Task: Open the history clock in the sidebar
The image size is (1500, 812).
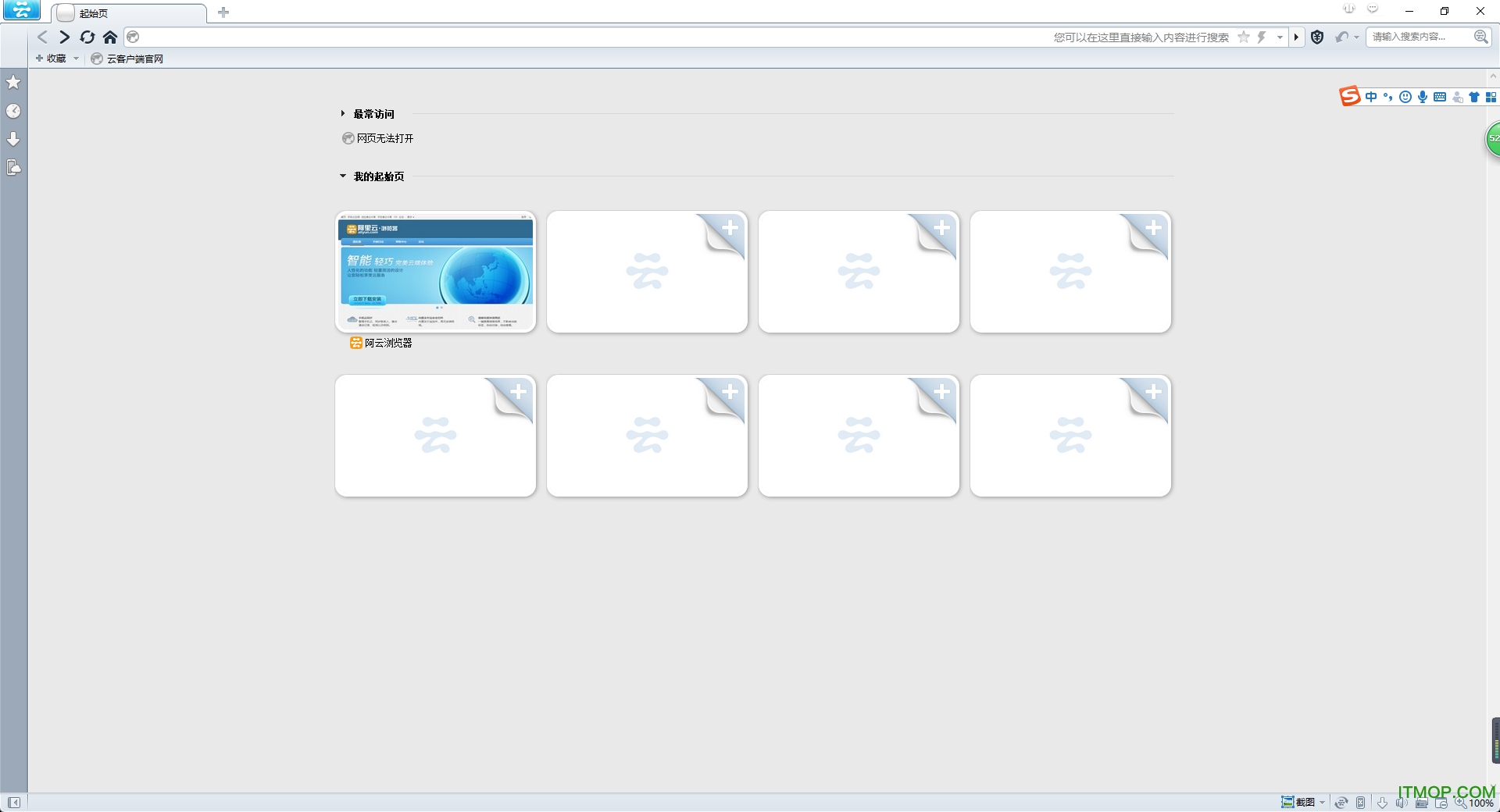Action: [x=13, y=111]
